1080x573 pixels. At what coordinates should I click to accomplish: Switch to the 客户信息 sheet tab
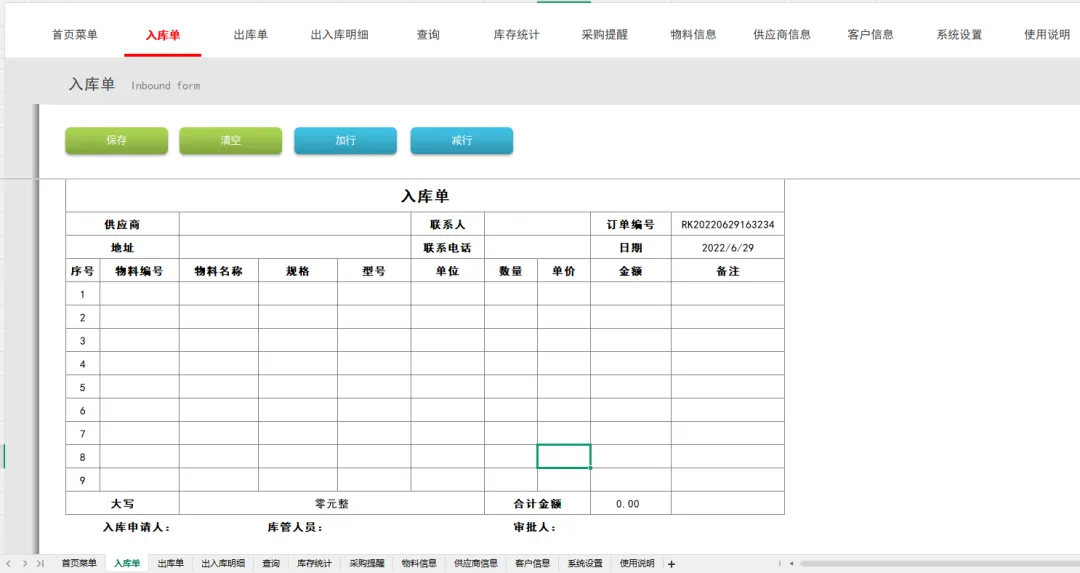tap(532, 563)
